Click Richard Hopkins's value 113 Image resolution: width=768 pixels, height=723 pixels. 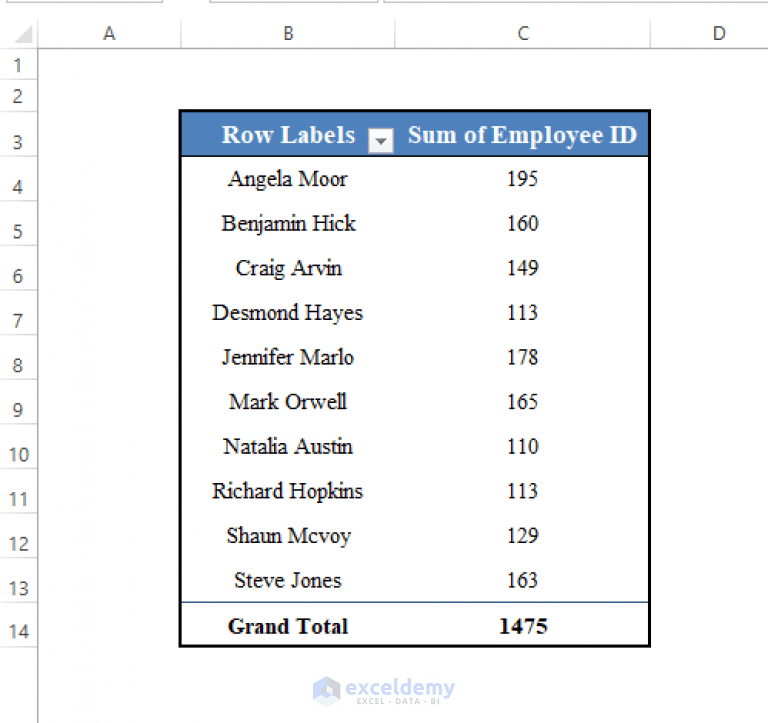522,491
